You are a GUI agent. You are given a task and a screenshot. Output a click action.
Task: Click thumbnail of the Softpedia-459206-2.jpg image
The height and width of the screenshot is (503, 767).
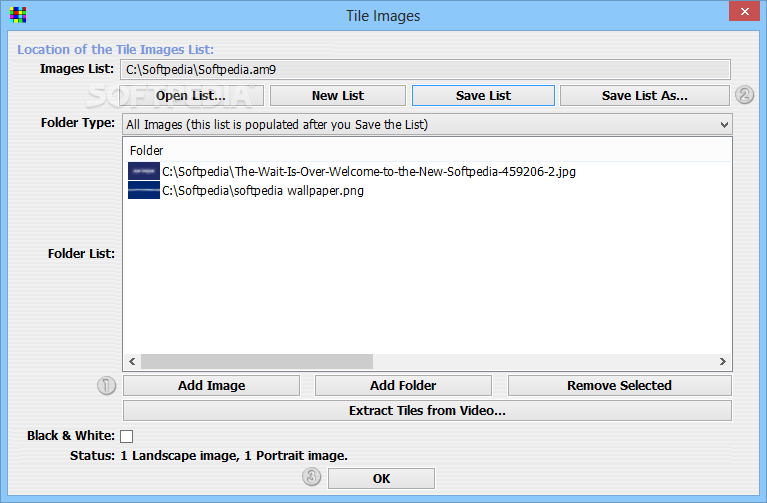[x=144, y=171]
